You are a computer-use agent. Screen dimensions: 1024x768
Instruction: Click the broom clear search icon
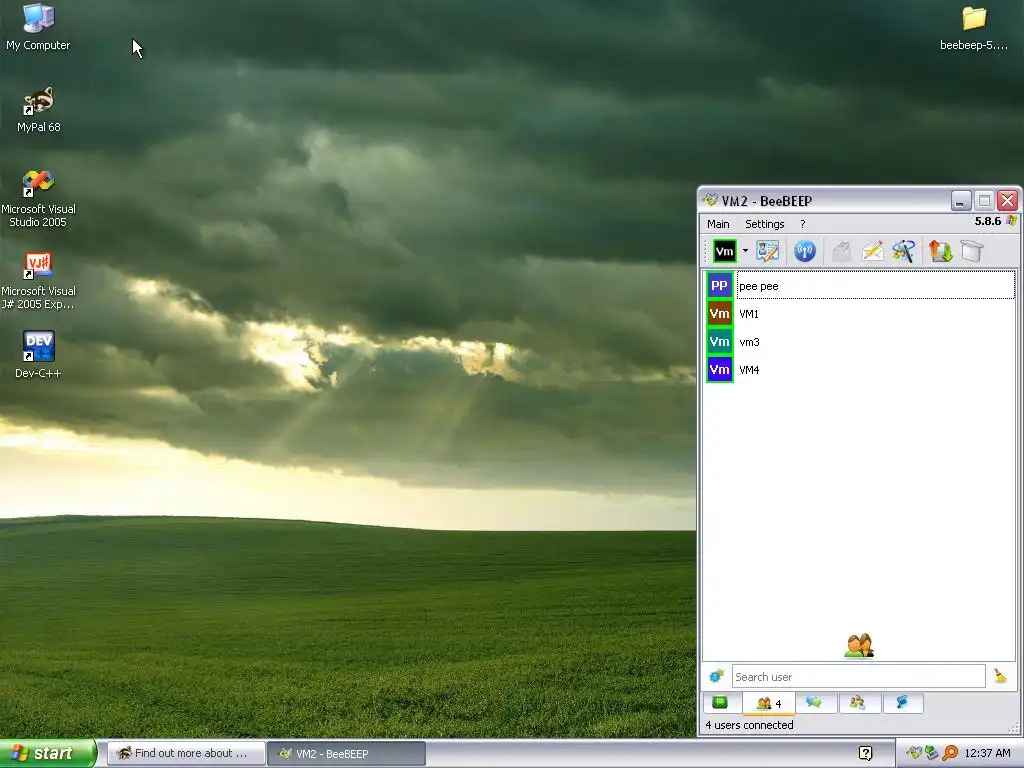(1000, 677)
